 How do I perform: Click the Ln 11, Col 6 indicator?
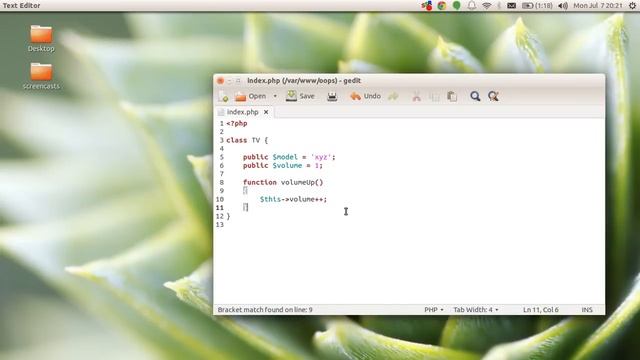click(x=540, y=310)
